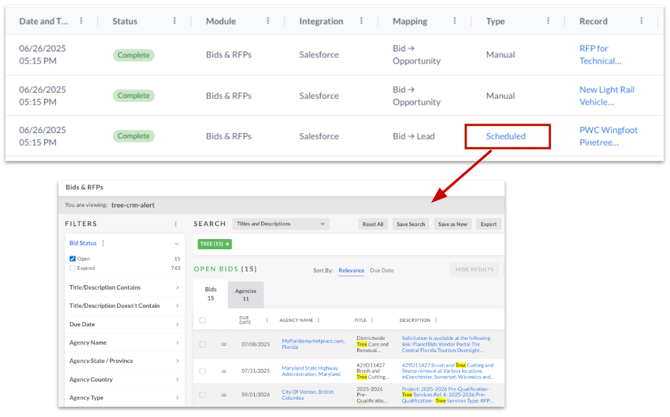Click the Scheduled type link
The height and width of the screenshot is (417, 670).
click(x=505, y=136)
